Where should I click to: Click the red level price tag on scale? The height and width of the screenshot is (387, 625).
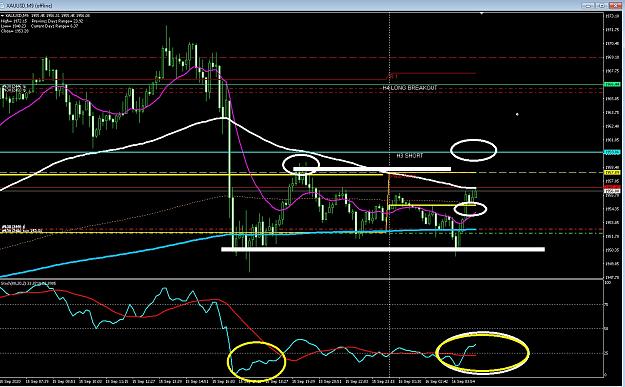point(612,187)
